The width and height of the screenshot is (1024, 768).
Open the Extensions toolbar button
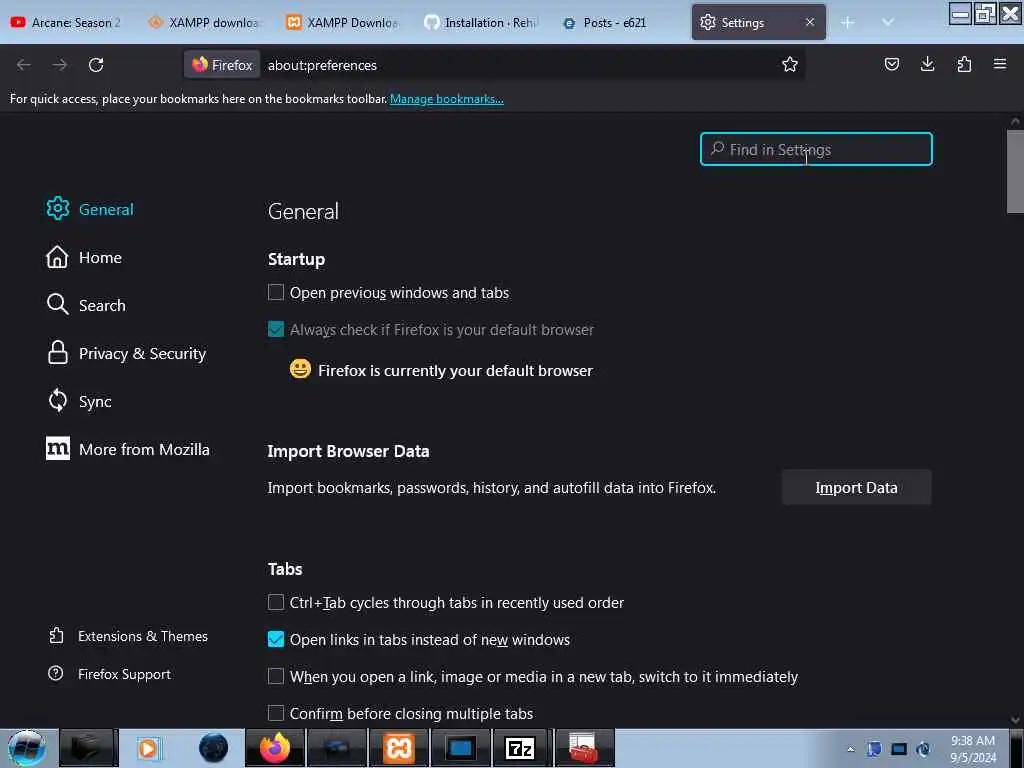click(x=964, y=64)
